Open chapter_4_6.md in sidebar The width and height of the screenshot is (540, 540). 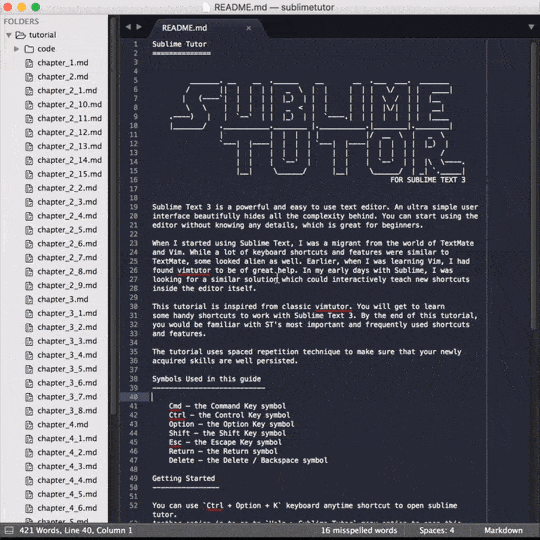click(67, 508)
